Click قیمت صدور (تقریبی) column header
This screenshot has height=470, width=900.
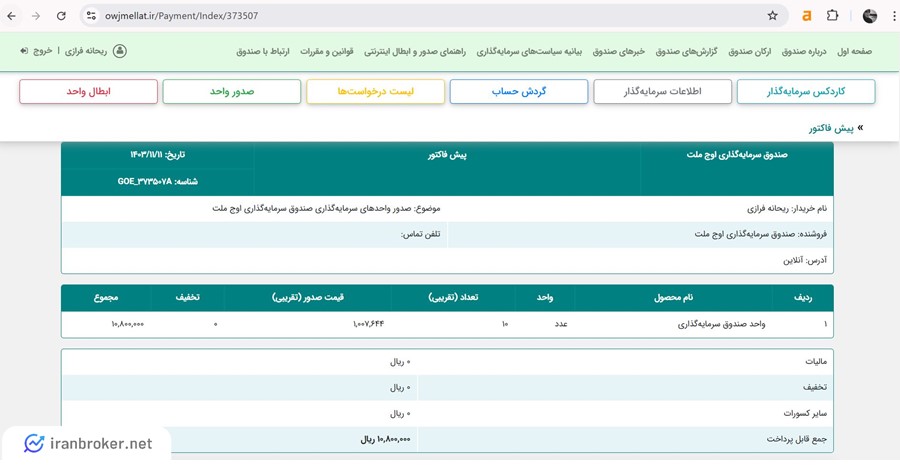coord(308,298)
